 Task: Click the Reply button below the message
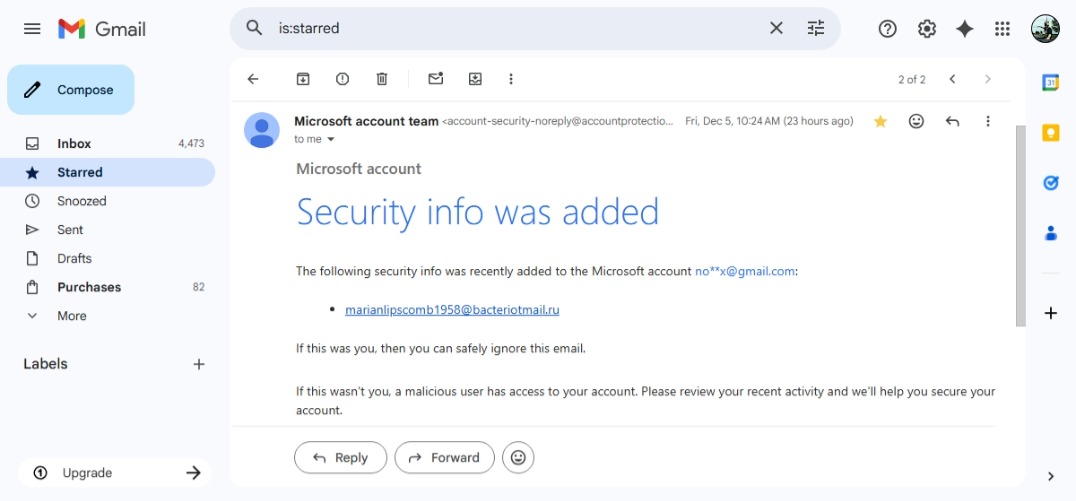tap(340, 458)
